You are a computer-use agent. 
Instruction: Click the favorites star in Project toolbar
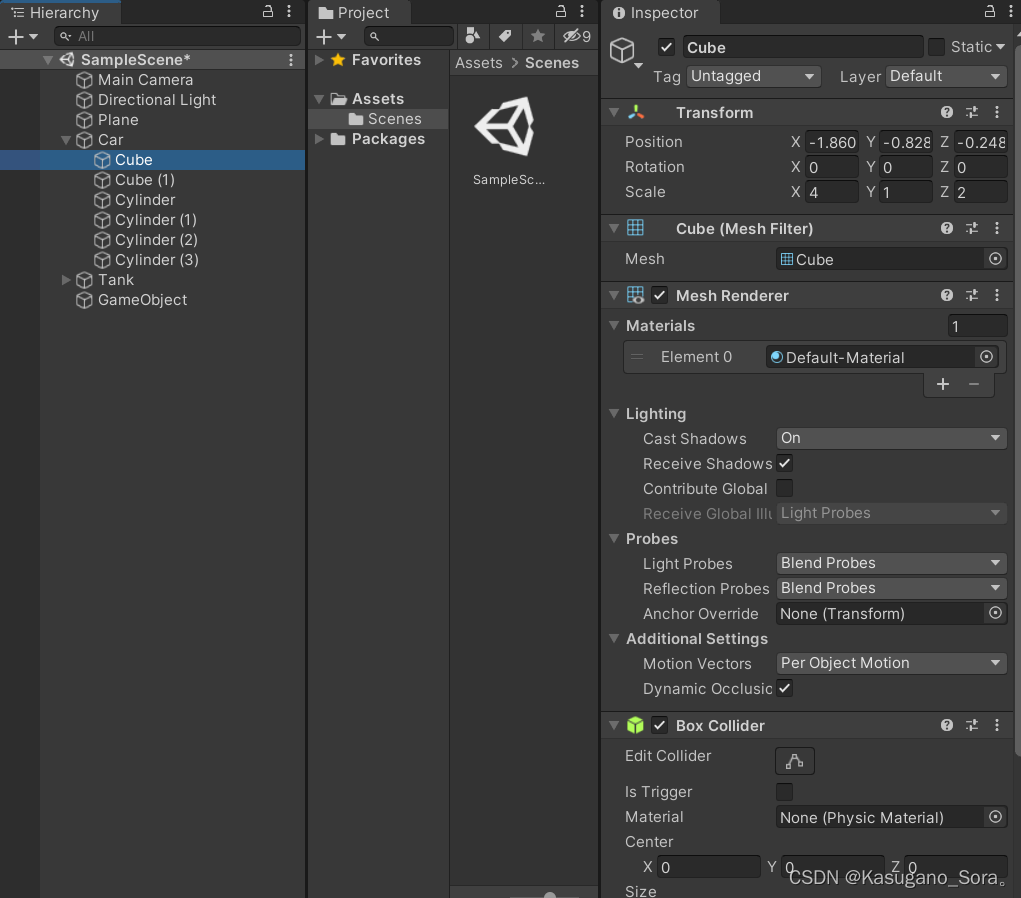tap(539, 35)
